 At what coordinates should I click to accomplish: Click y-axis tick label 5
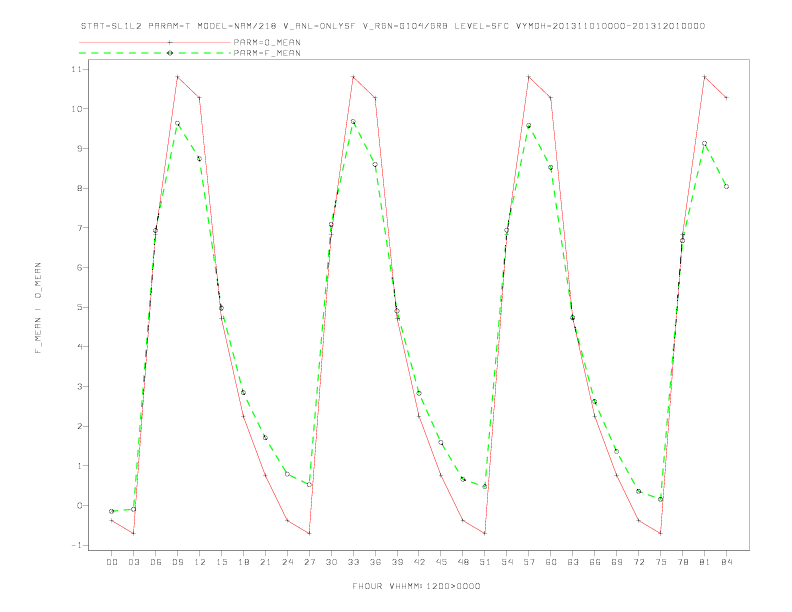80,308
